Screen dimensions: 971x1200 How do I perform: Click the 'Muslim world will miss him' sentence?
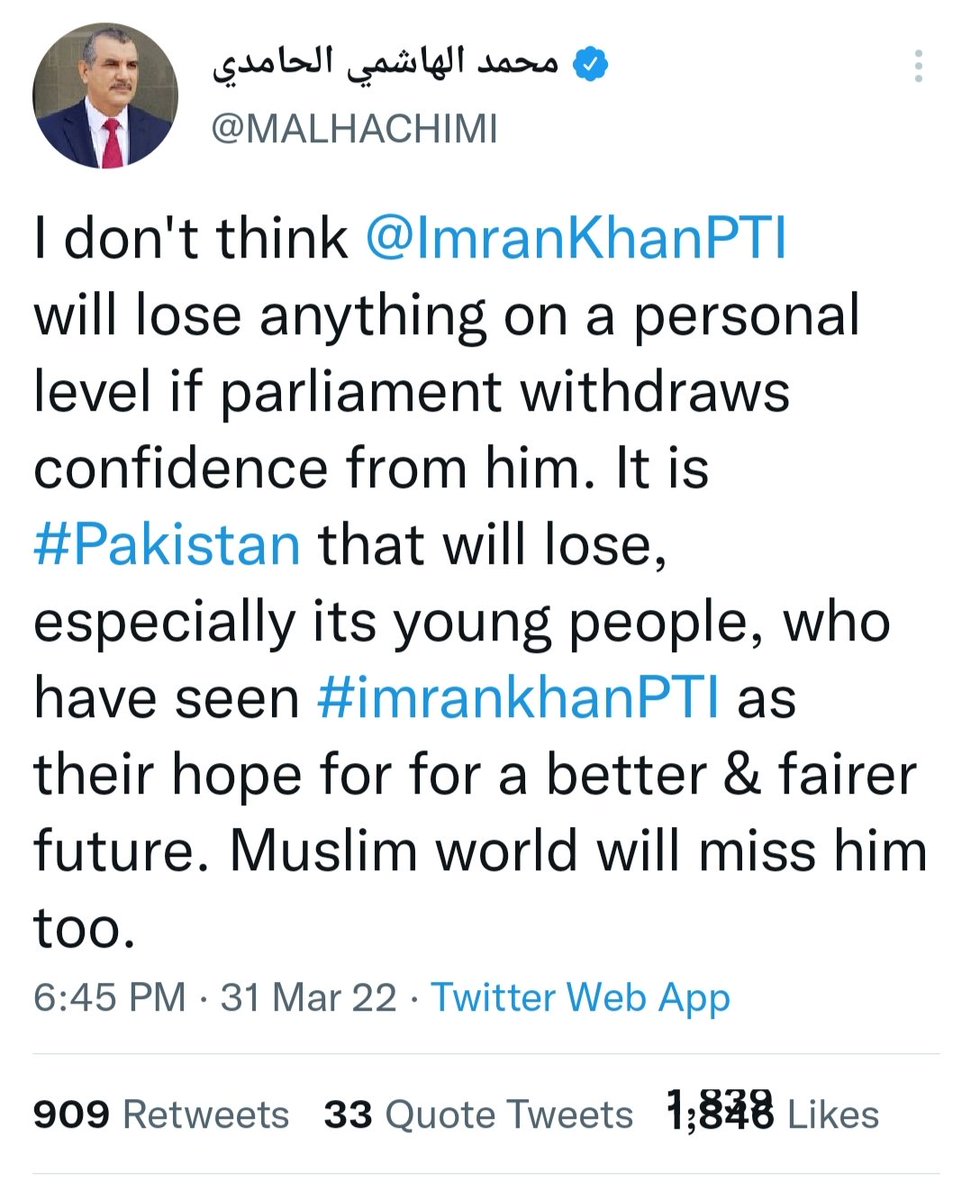click(563, 851)
